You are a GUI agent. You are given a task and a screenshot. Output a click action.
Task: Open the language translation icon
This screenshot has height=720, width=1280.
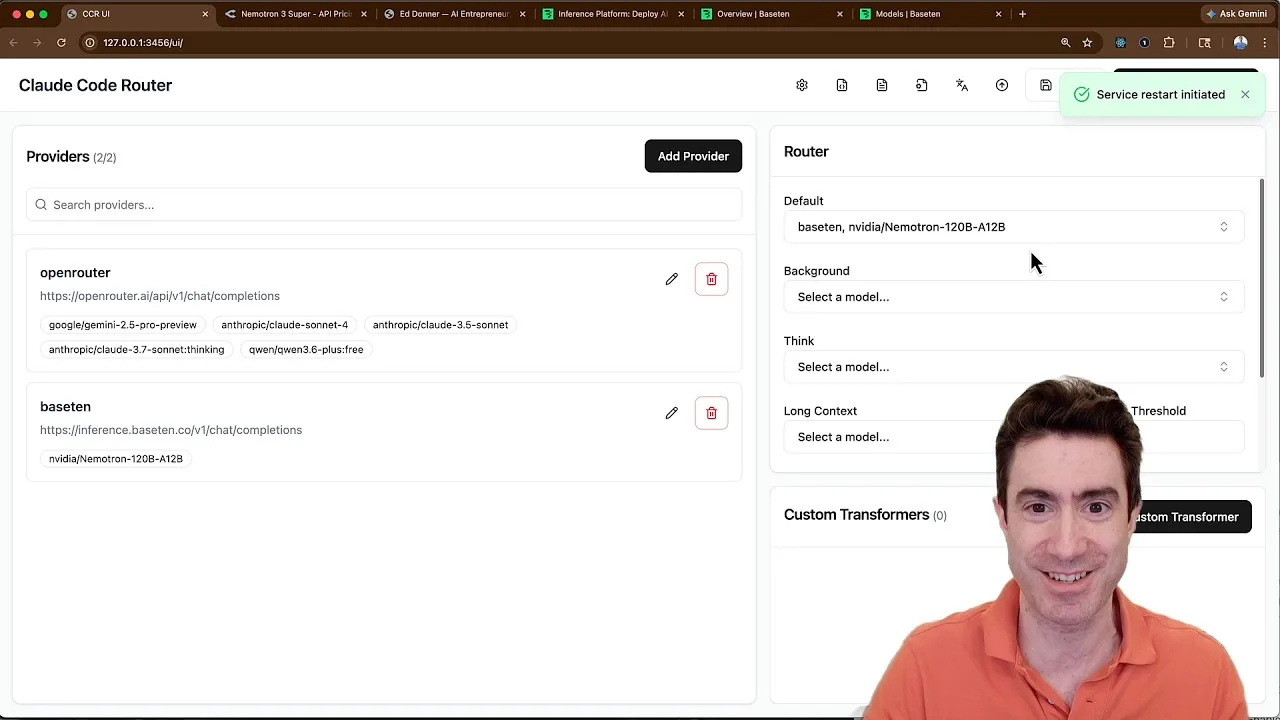962,85
